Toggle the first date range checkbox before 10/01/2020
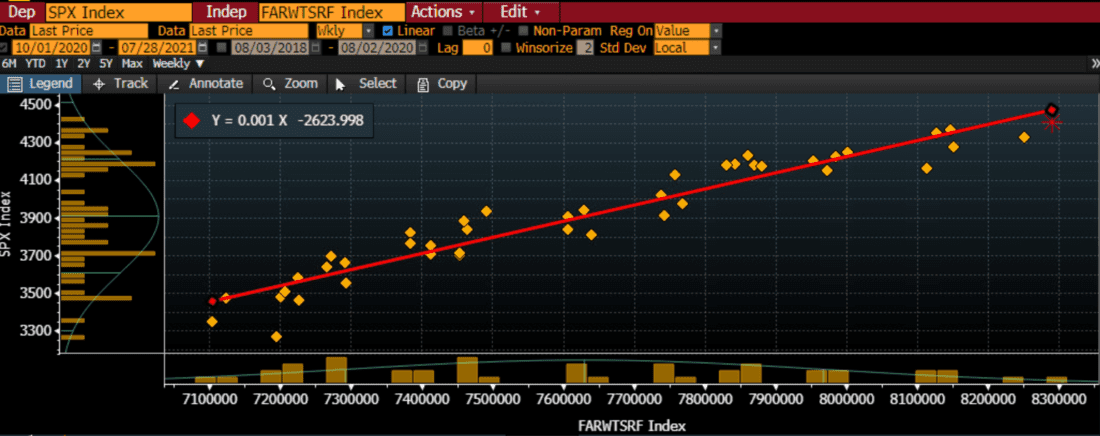1100x436 pixels. click(5, 48)
